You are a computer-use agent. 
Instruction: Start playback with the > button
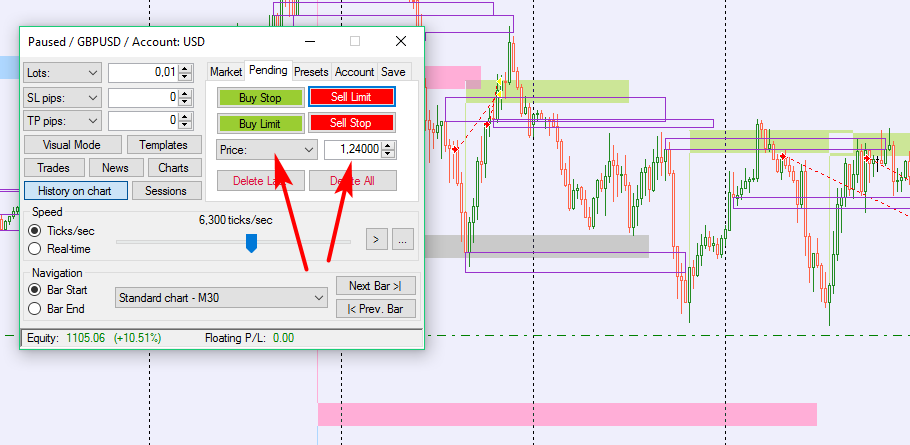point(377,238)
